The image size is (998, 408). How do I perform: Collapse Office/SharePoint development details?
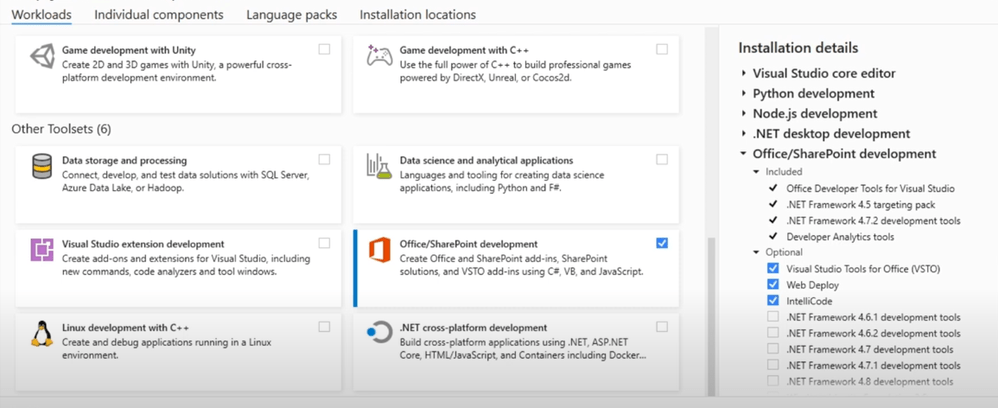743,154
